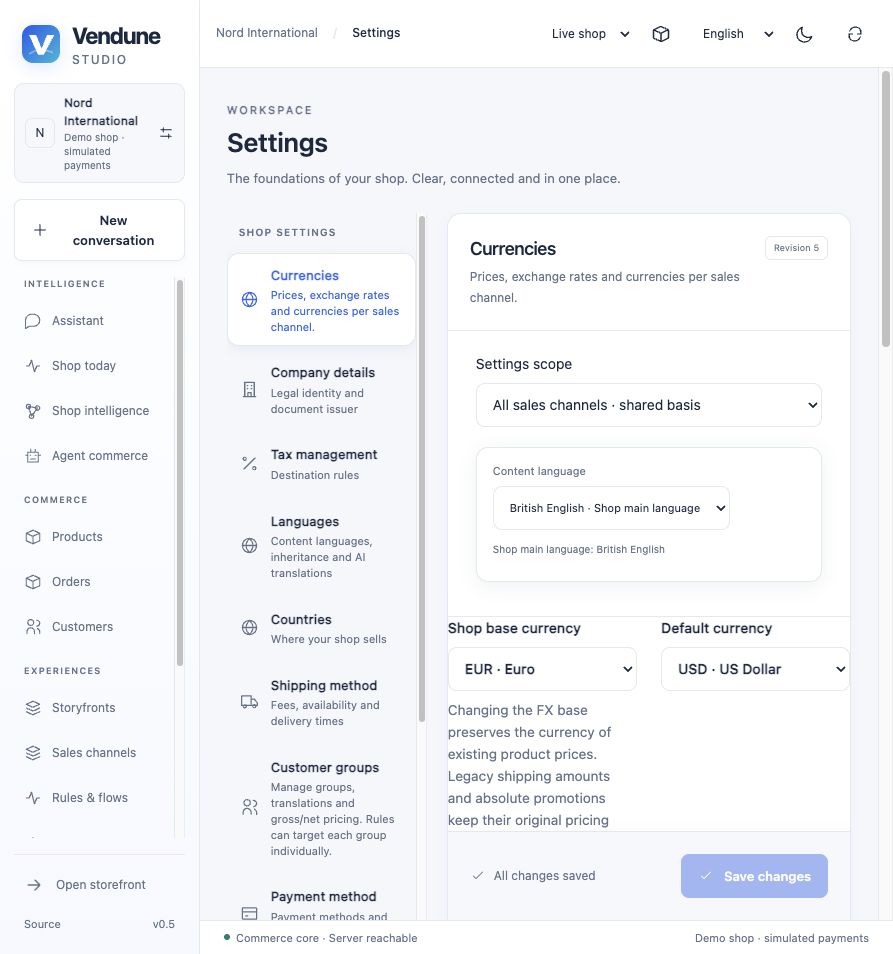Select the Tax management settings tab

321,464
